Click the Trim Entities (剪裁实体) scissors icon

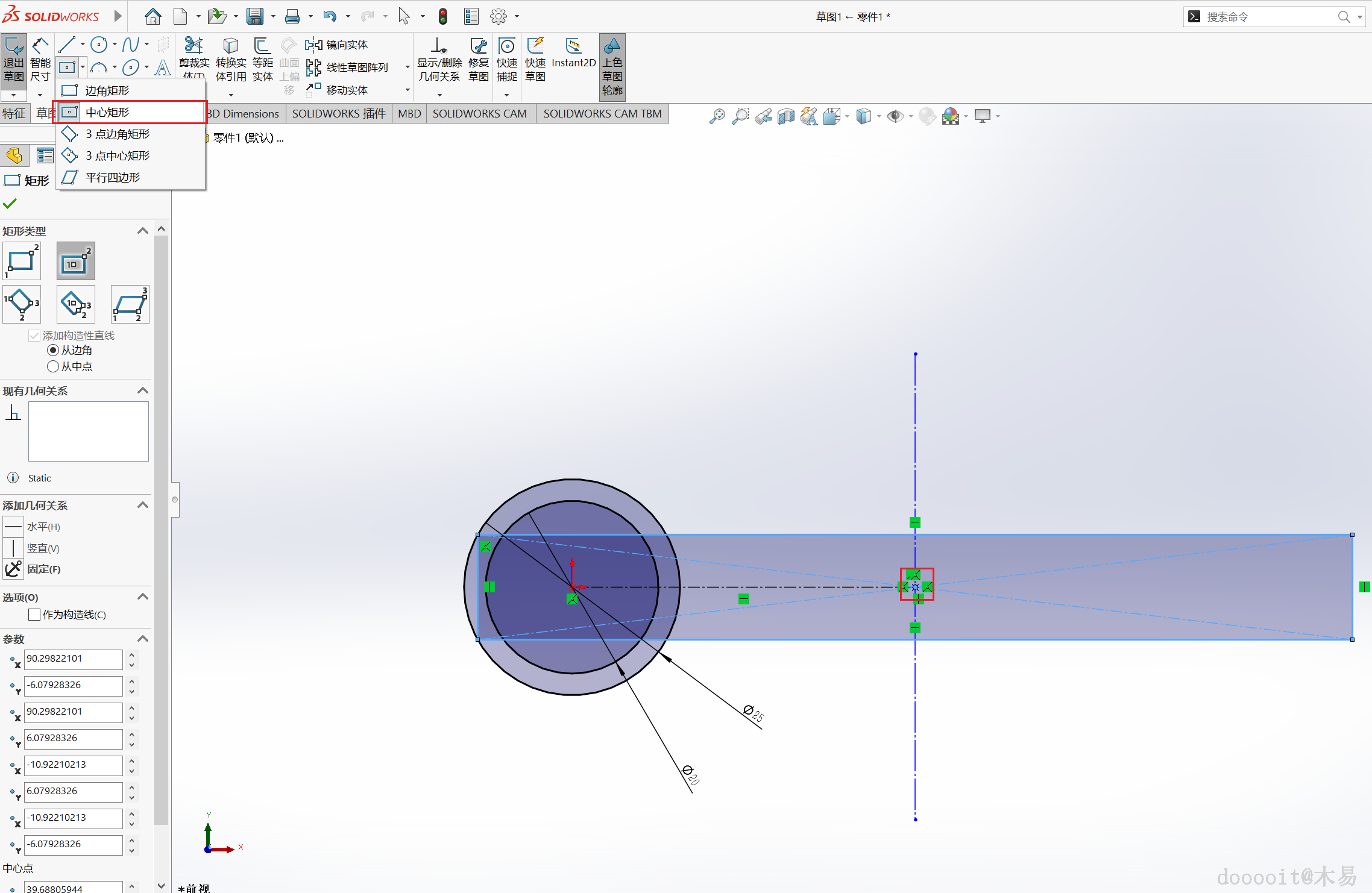point(194,46)
